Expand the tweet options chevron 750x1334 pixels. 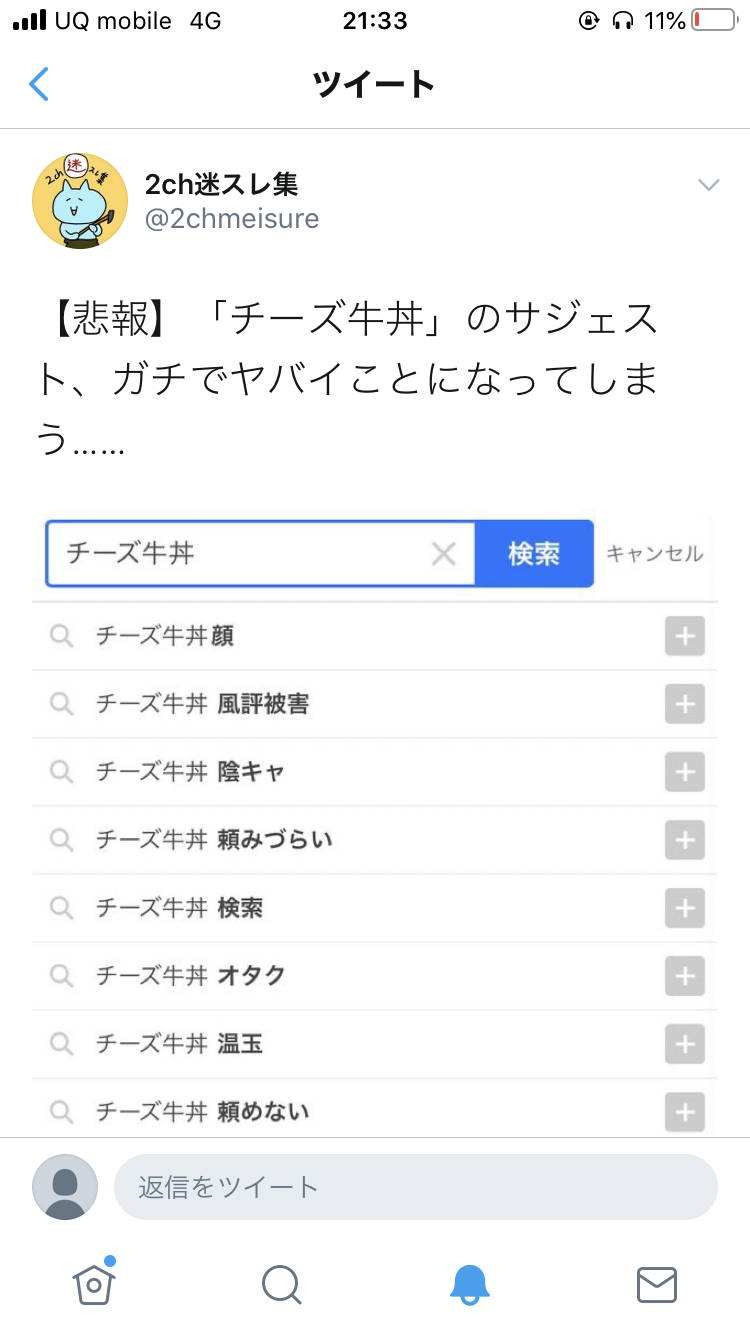click(708, 185)
